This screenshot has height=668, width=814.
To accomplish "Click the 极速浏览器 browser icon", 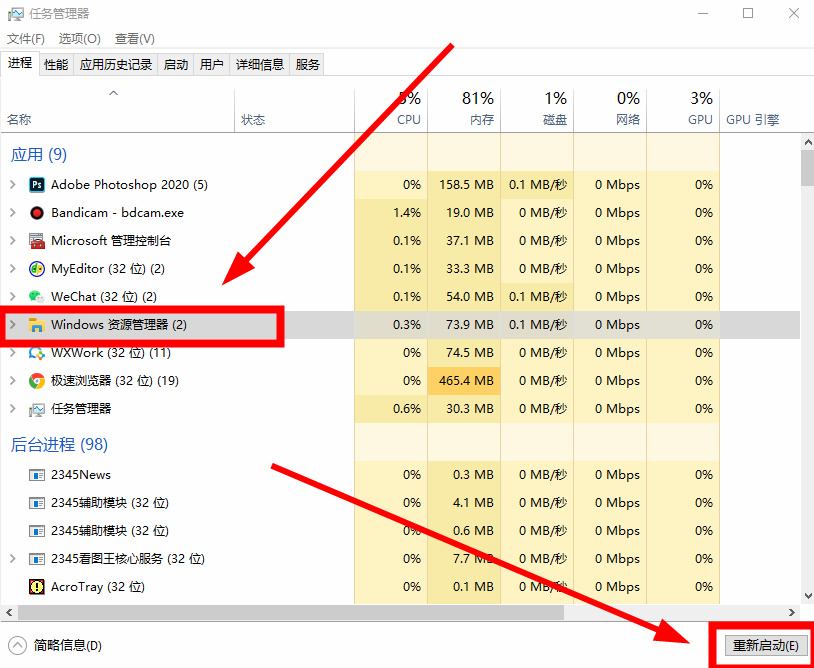I will (x=36, y=380).
